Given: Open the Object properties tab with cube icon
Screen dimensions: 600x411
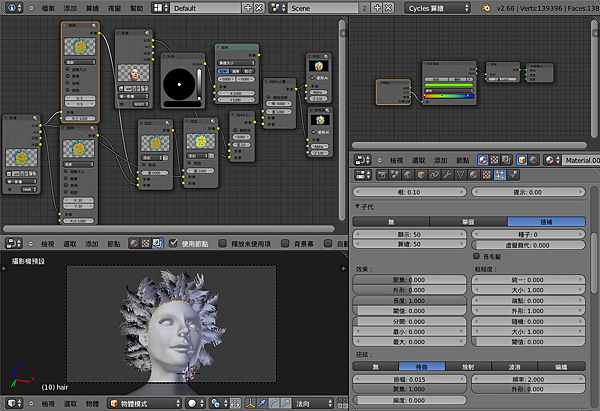Looking at the screenshot, I should (421, 175).
